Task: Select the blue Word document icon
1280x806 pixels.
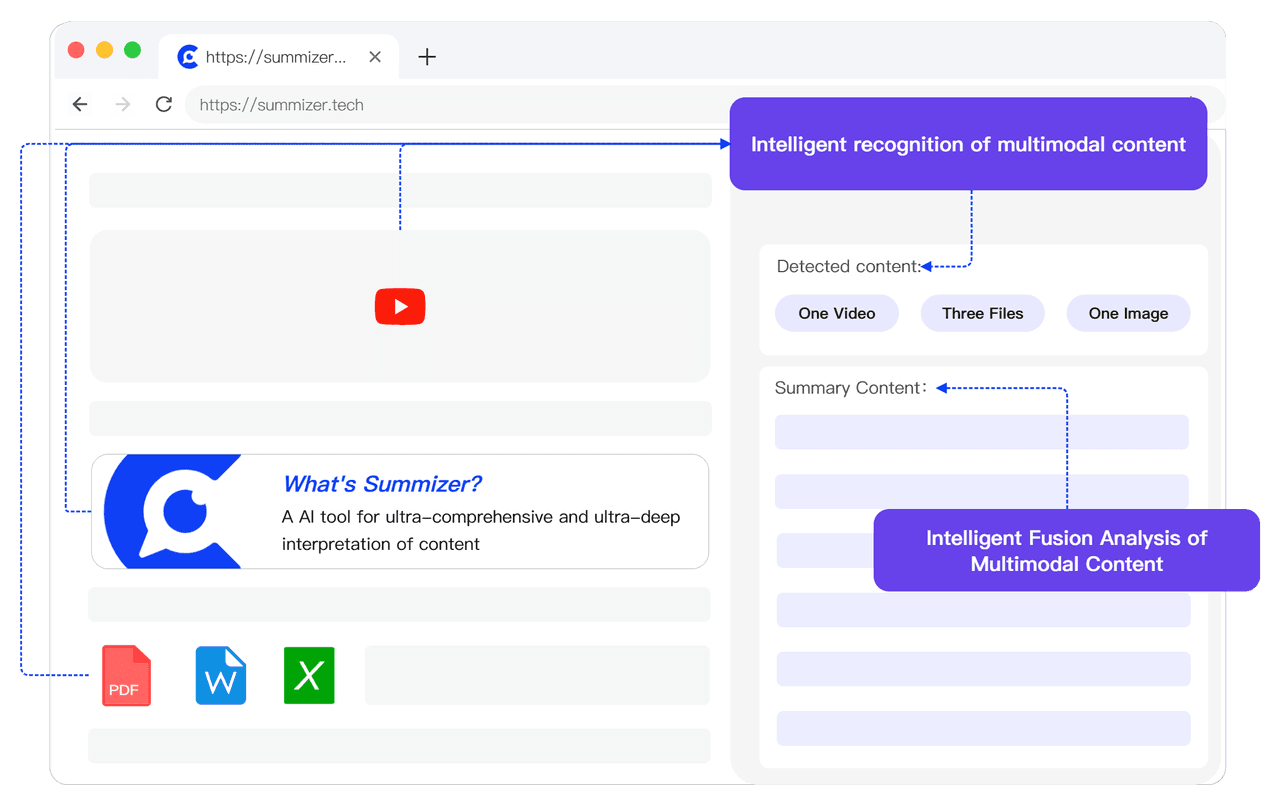Action: coord(220,675)
